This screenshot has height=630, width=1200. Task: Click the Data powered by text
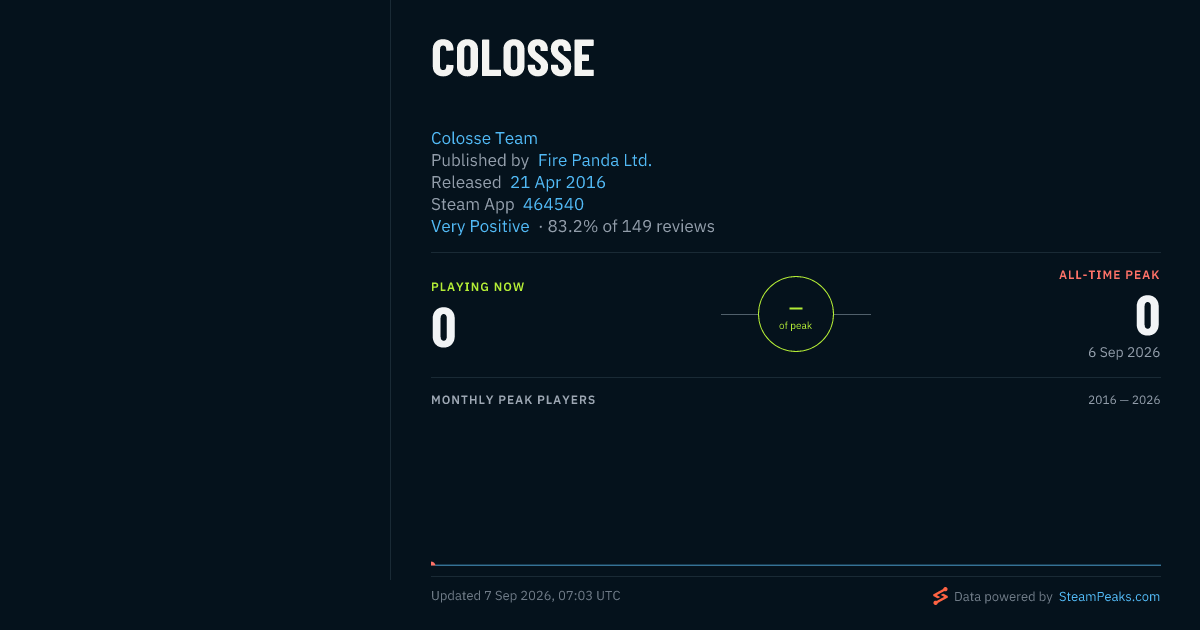pos(1003,596)
